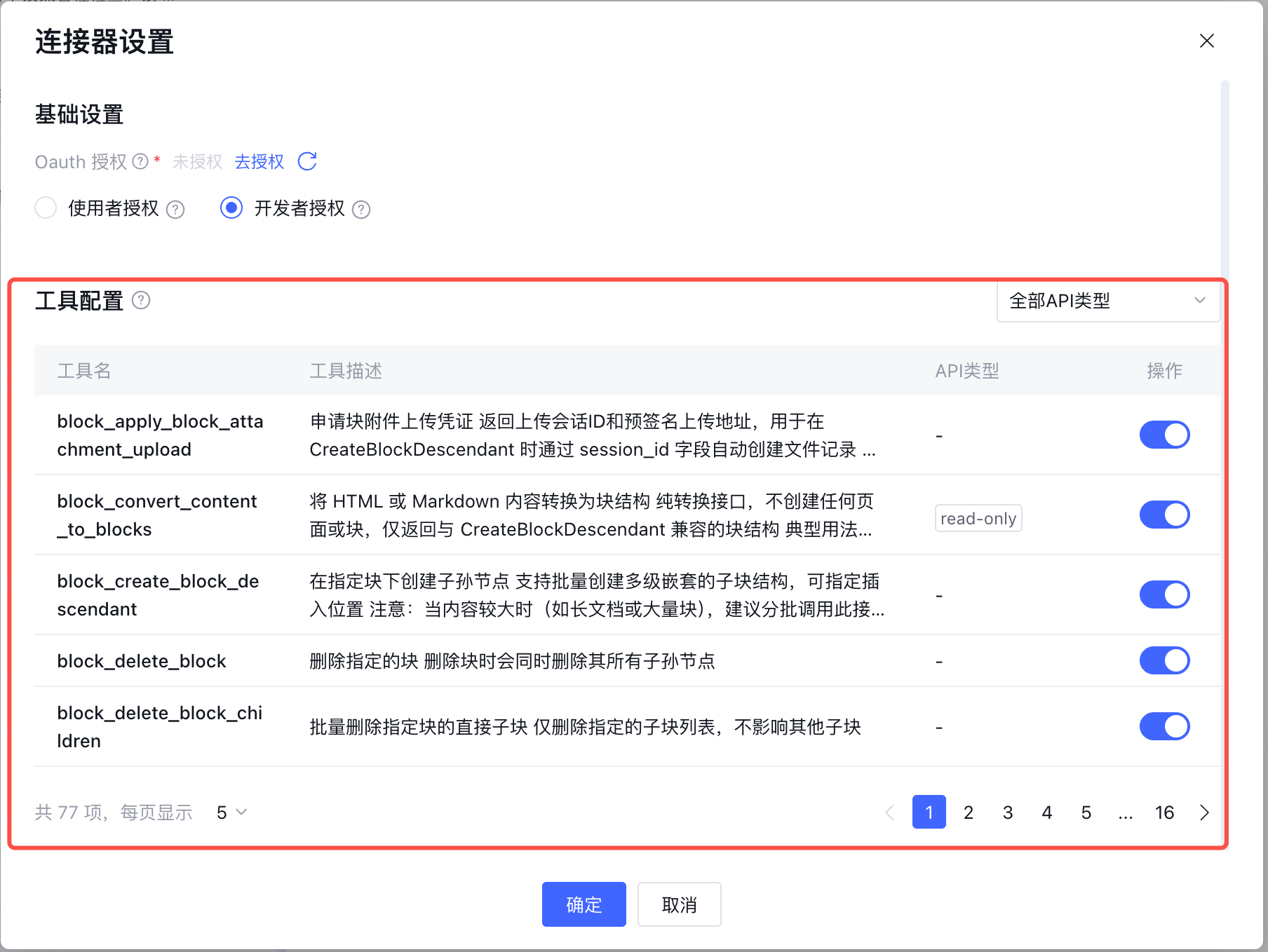Toggle the block_delete_block switch
1268x952 pixels.
[x=1164, y=660]
